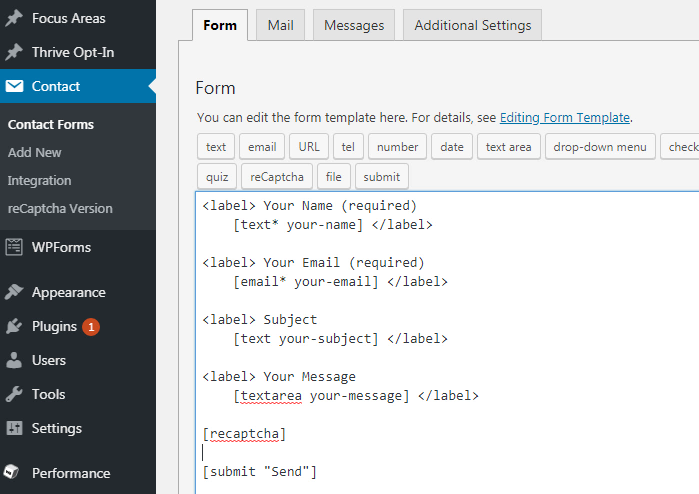Insert a reCaptcha tag
This screenshot has width=699, height=494.
(x=276, y=177)
